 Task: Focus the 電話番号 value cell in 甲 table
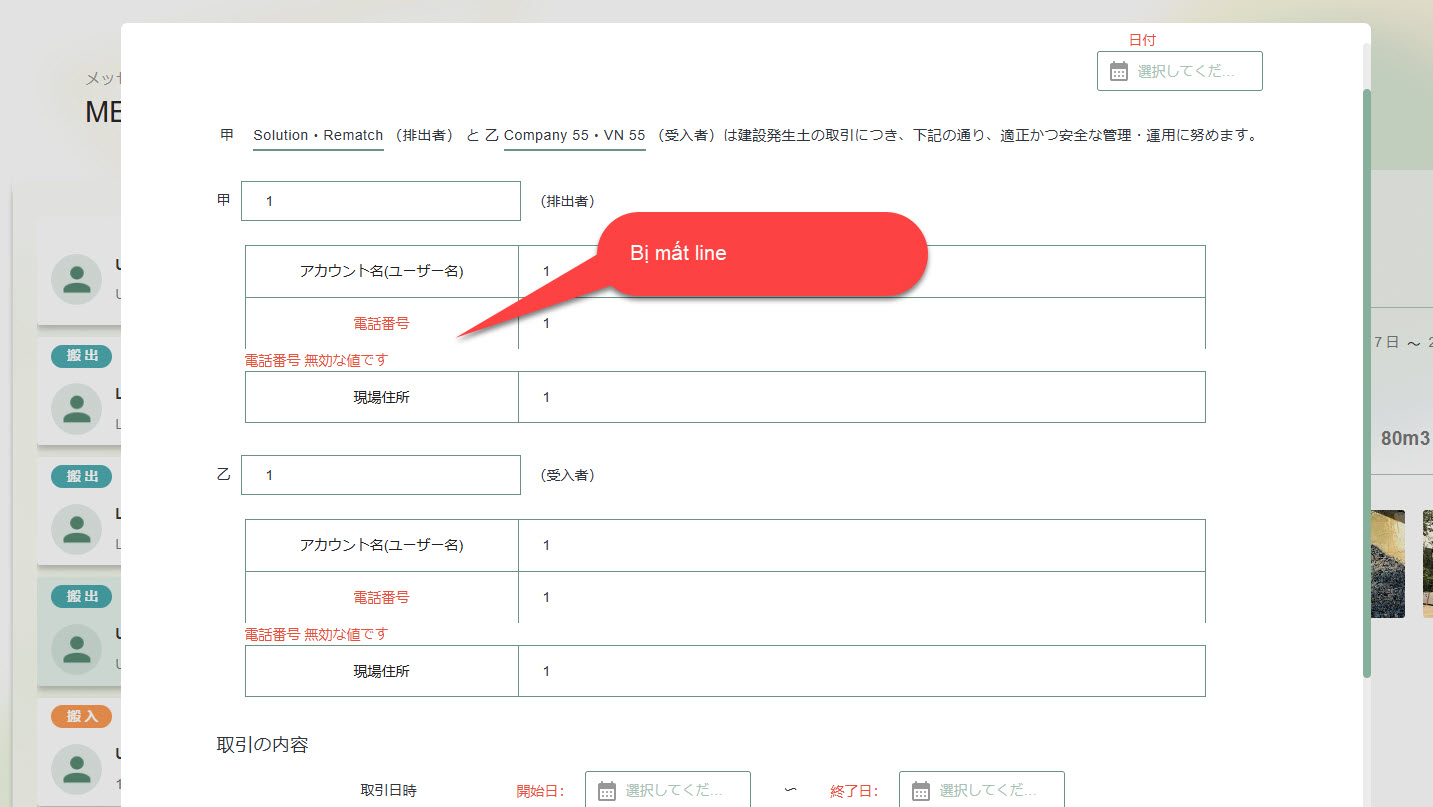pos(860,323)
